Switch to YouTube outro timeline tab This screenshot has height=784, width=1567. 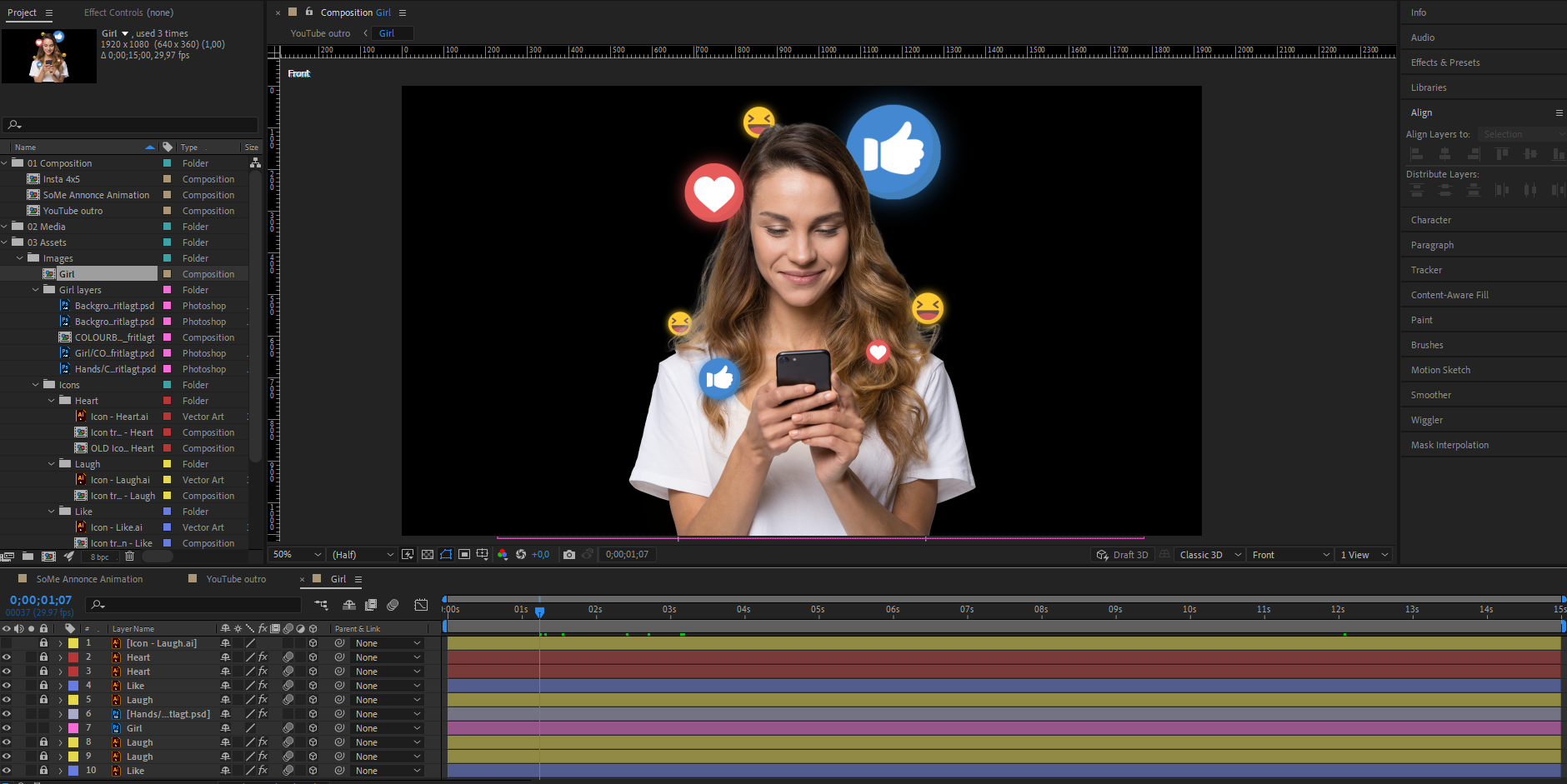236,579
